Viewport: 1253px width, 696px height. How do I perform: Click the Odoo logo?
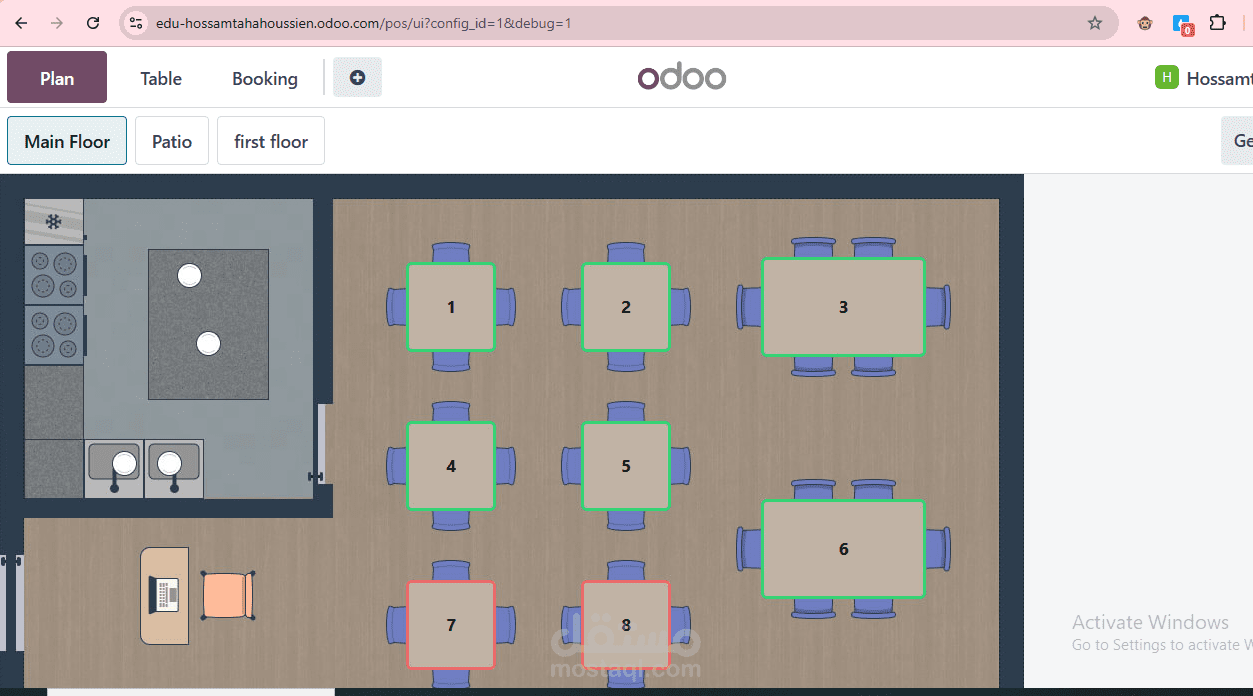coord(682,77)
